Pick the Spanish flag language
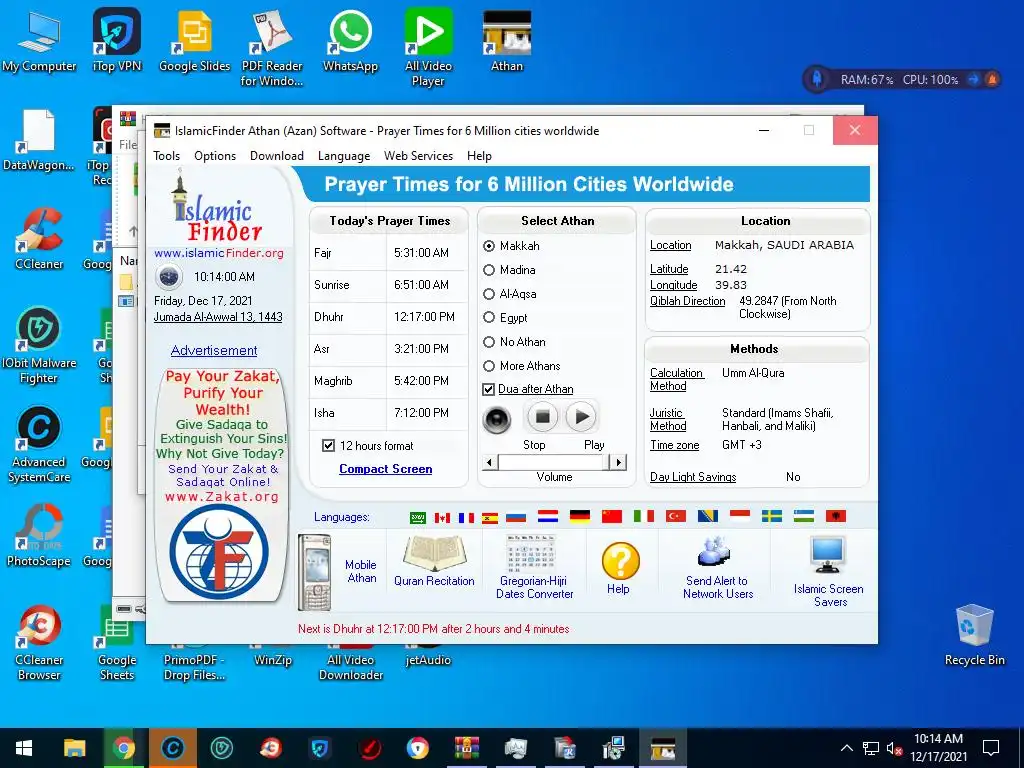The image size is (1024, 768). (x=490, y=517)
